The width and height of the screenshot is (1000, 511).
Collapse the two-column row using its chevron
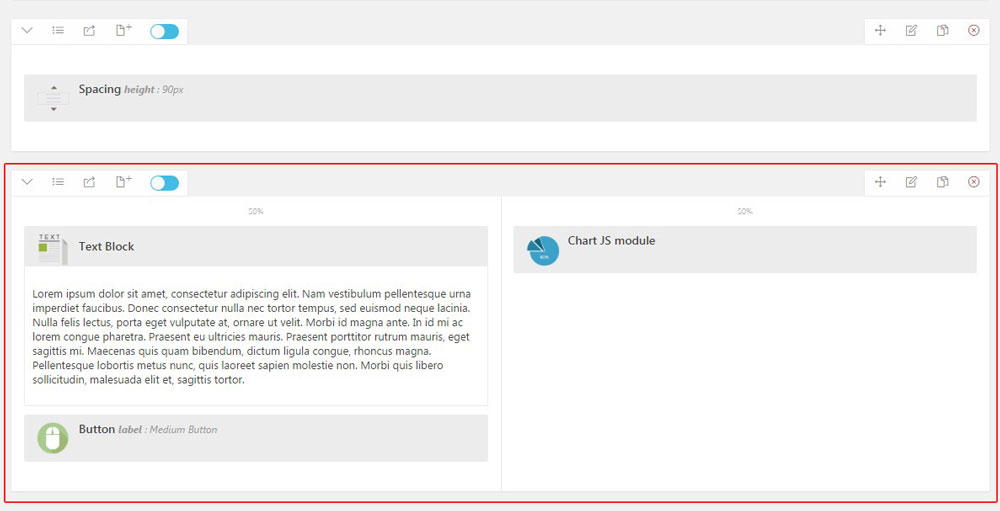pos(27,182)
